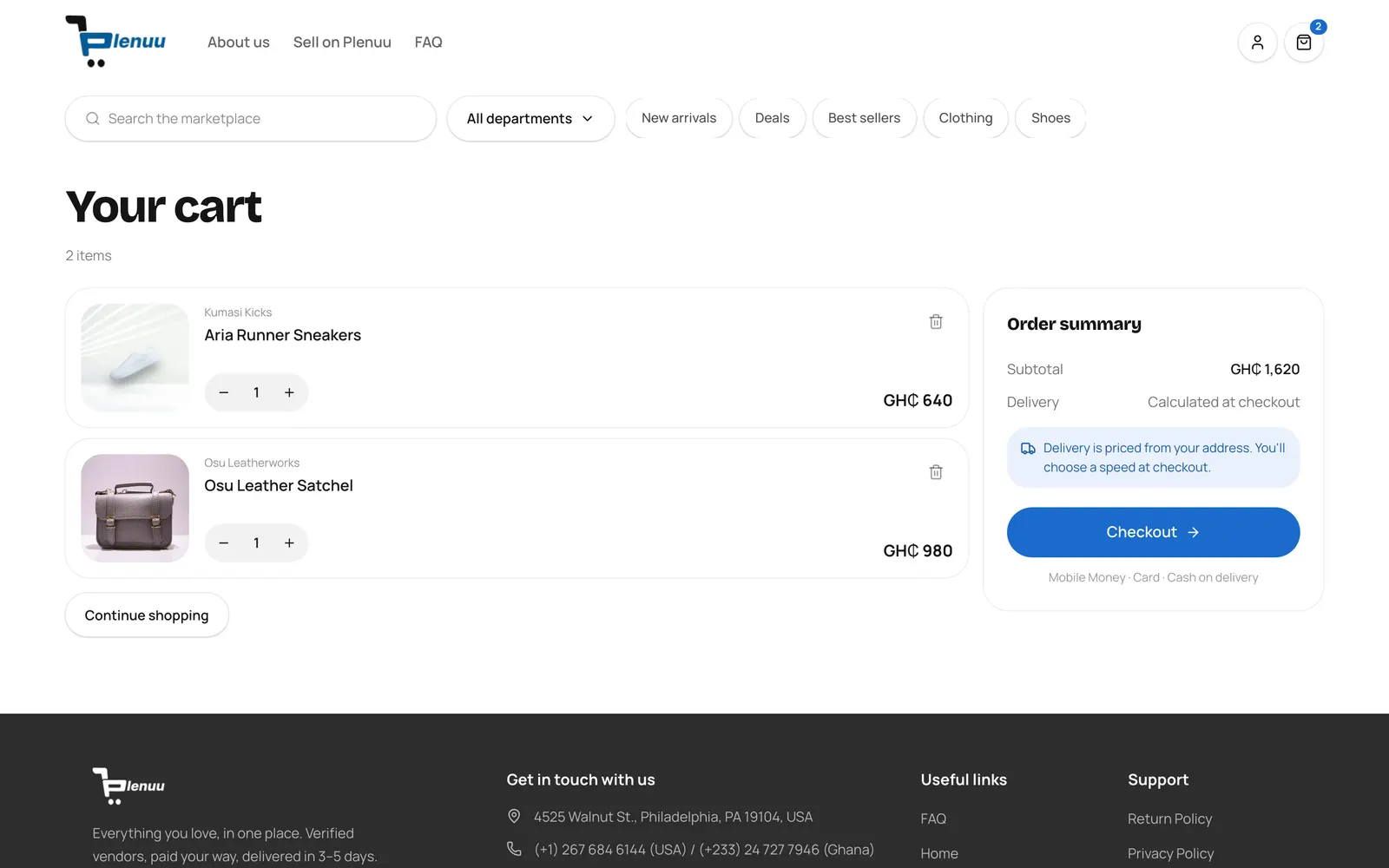
Task: Click the phone icon in footer
Action: click(x=514, y=849)
